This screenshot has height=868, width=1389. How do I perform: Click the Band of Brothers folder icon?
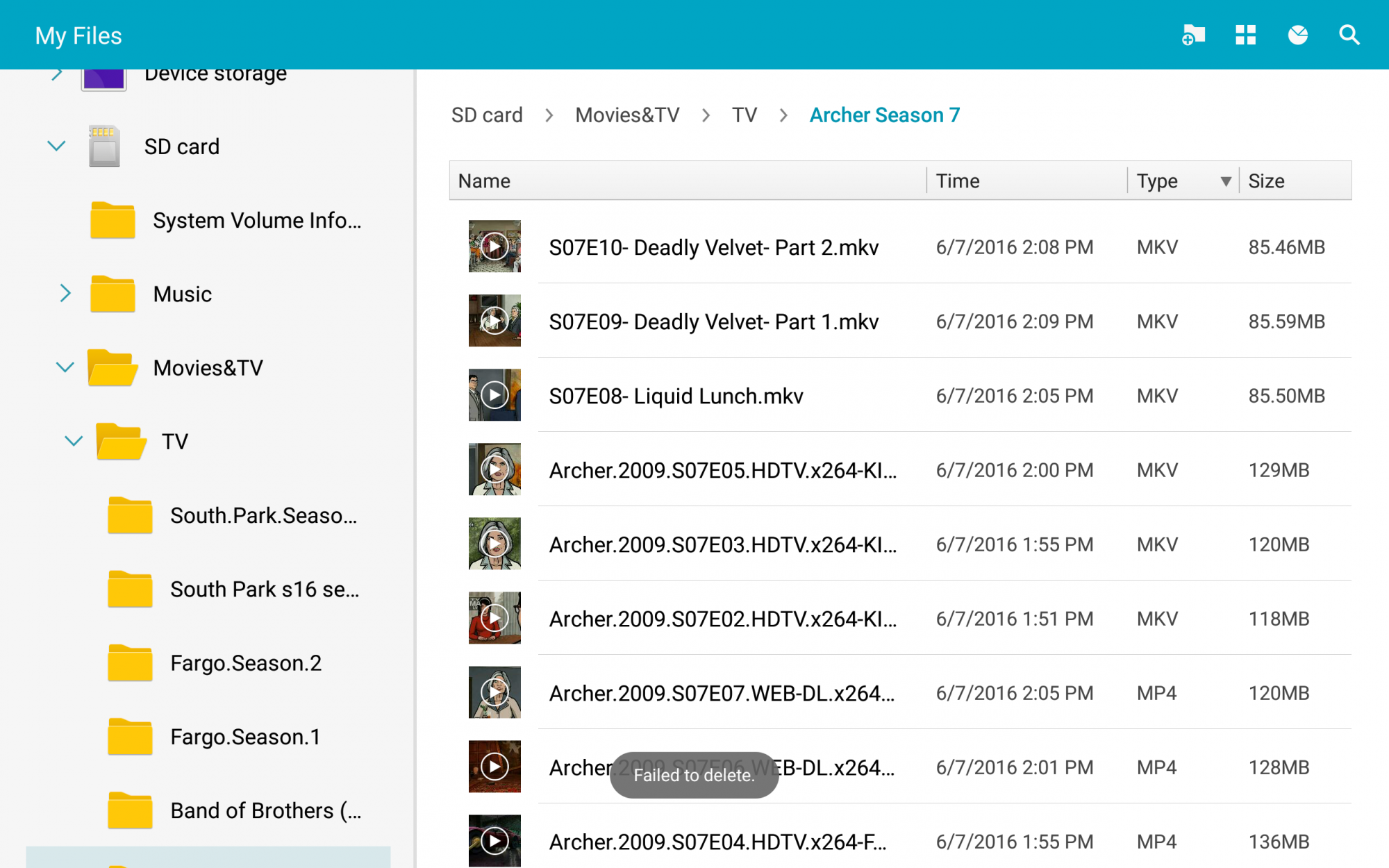[130, 810]
